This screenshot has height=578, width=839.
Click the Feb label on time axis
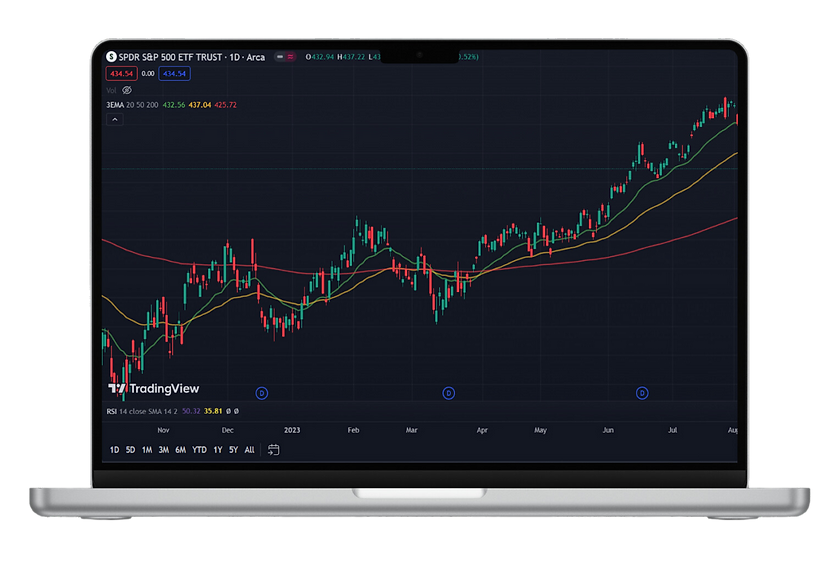pos(353,430)
